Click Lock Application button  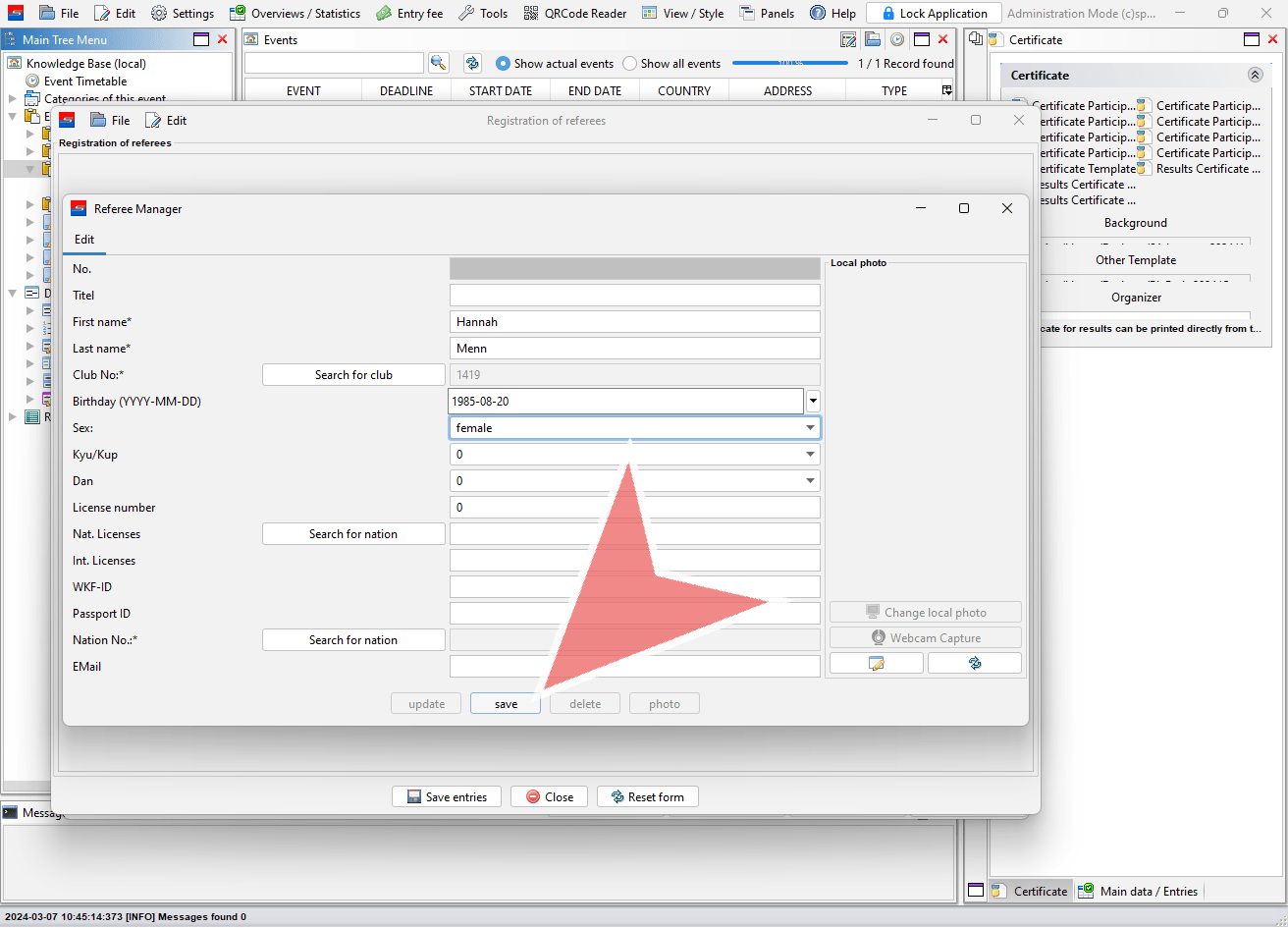(934, 14)
